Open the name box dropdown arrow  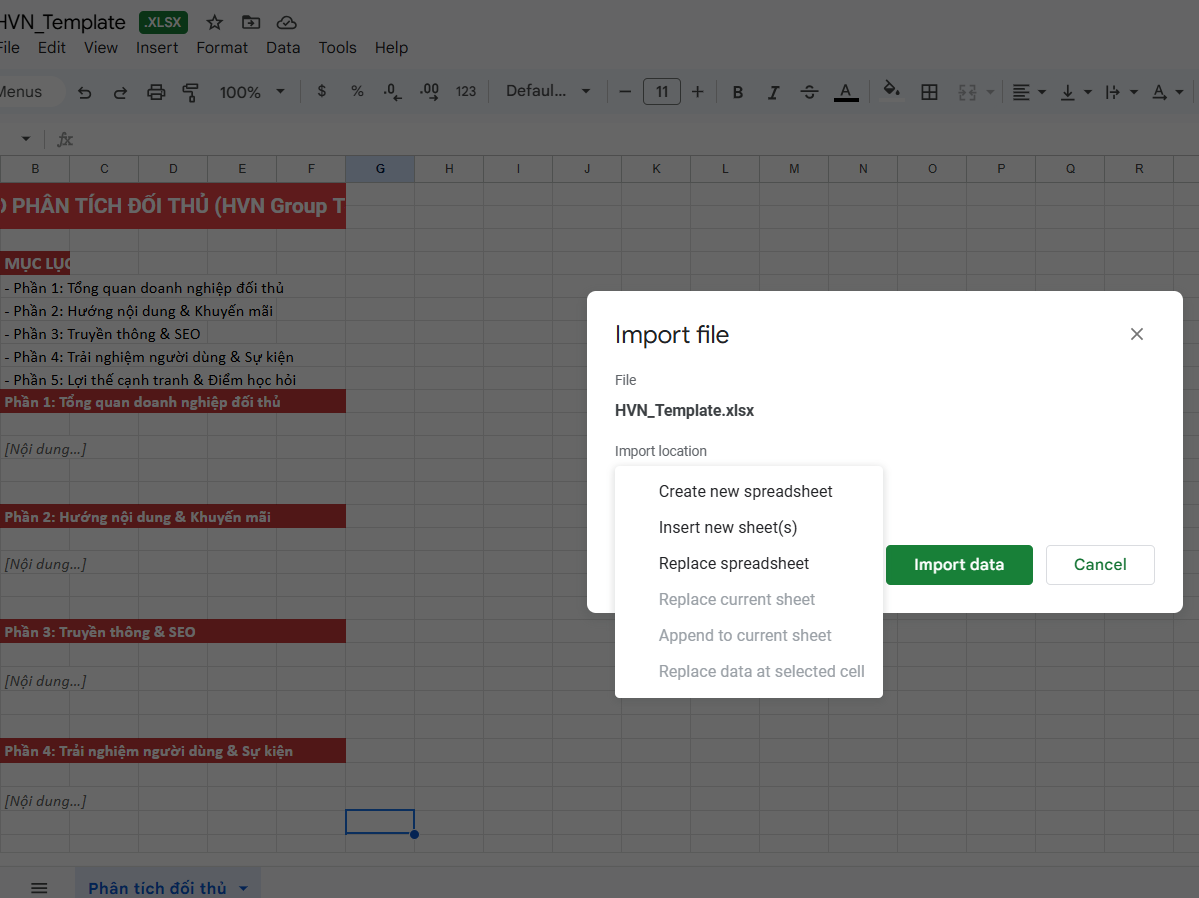pos(26,139)
